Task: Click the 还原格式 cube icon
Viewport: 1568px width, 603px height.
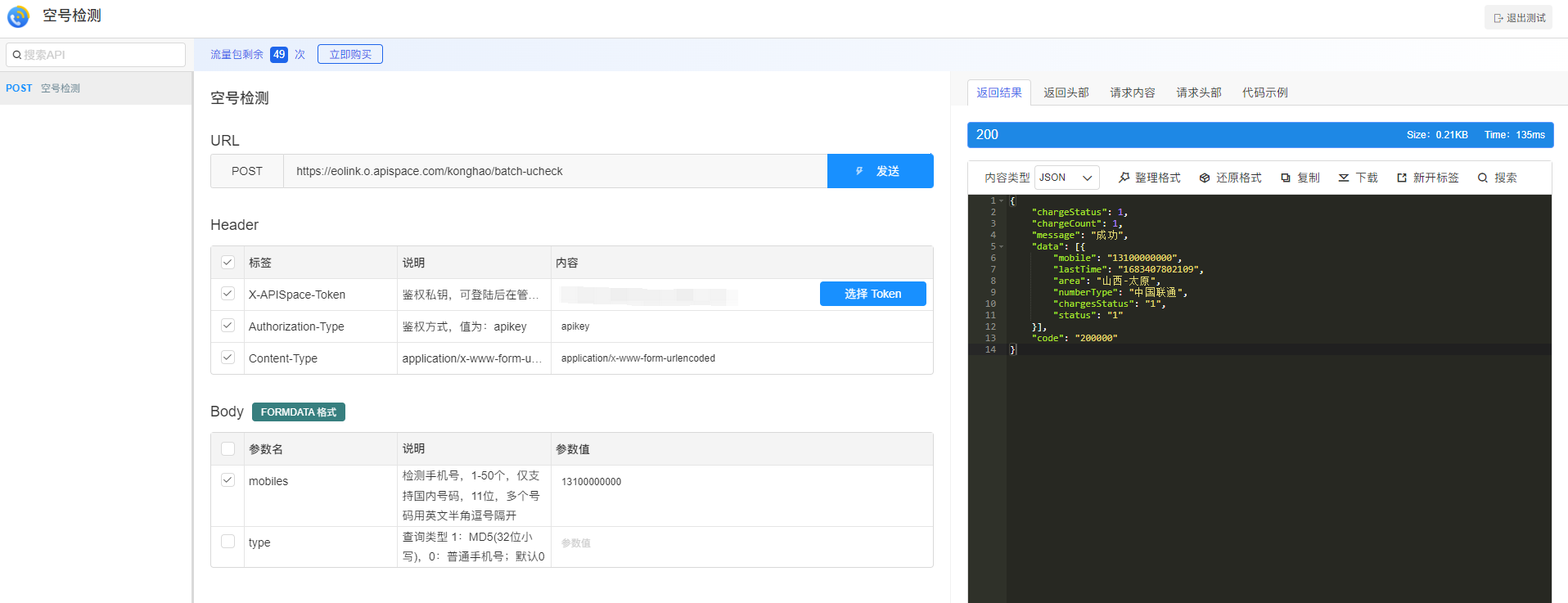Action: [1205, 178]
